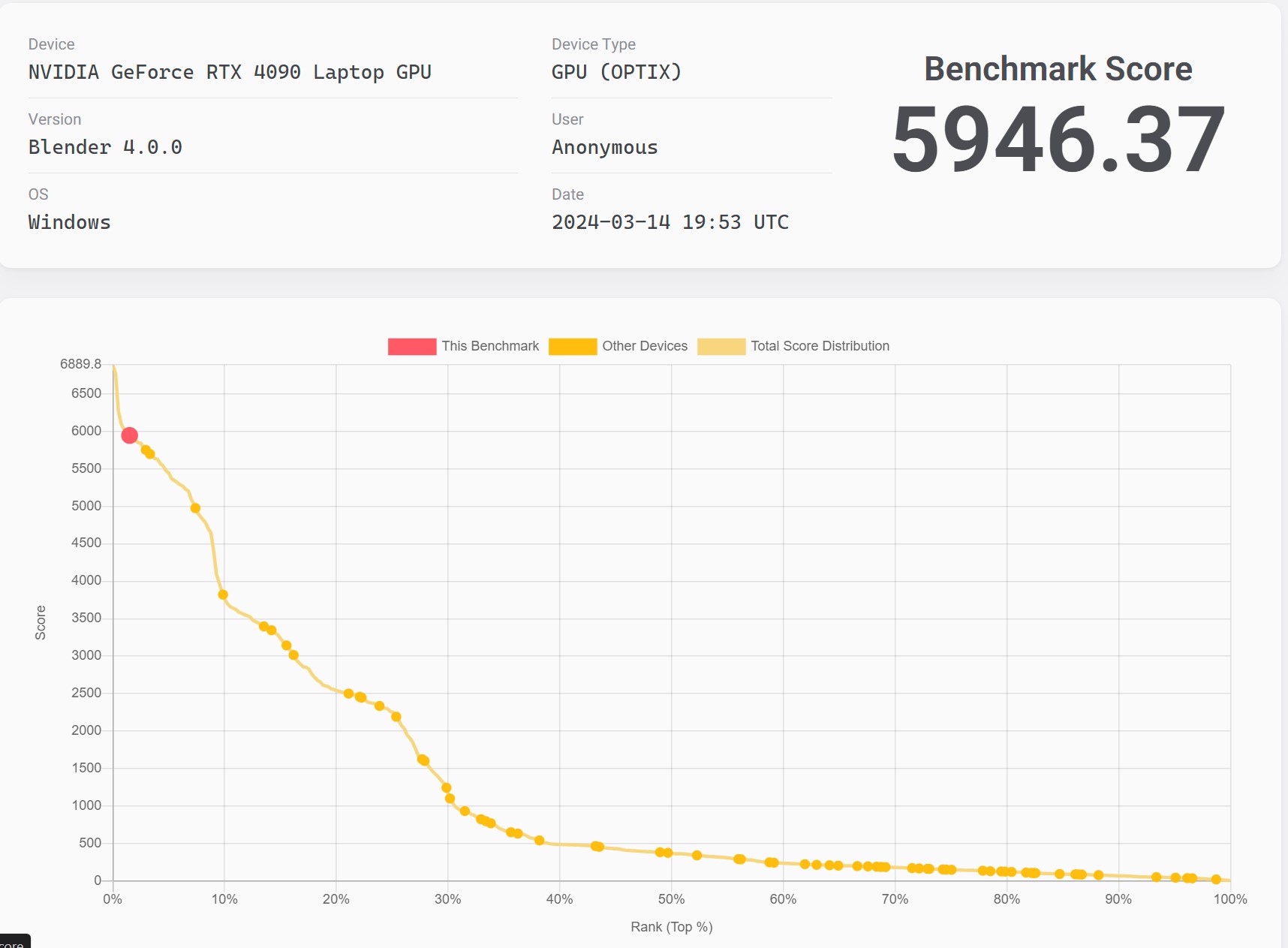Hide the "Other Devices" series via legend label

tap(644, 346)
